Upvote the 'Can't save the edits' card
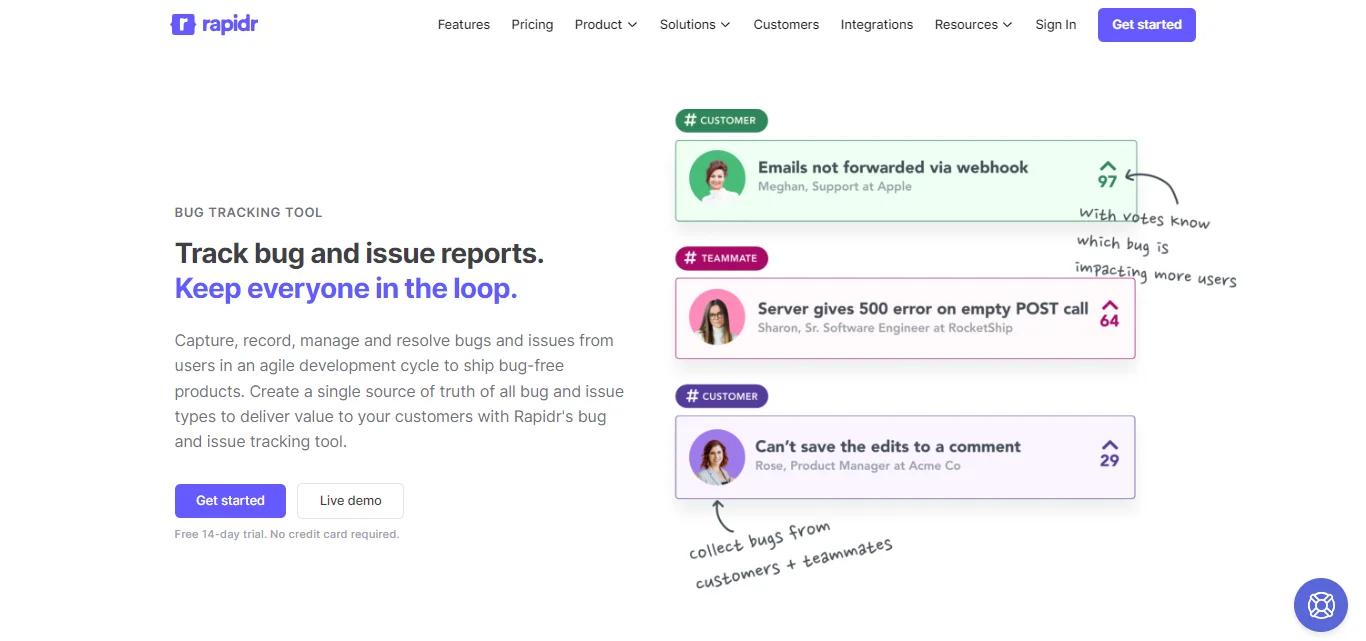This screenshot has width=1366, height=641. pos(1109,445)
